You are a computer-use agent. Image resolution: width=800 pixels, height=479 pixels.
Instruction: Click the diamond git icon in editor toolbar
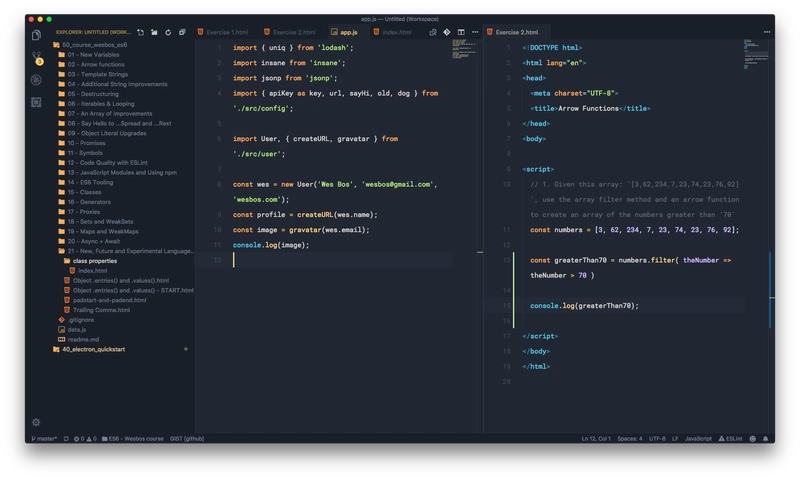(447, 32)
